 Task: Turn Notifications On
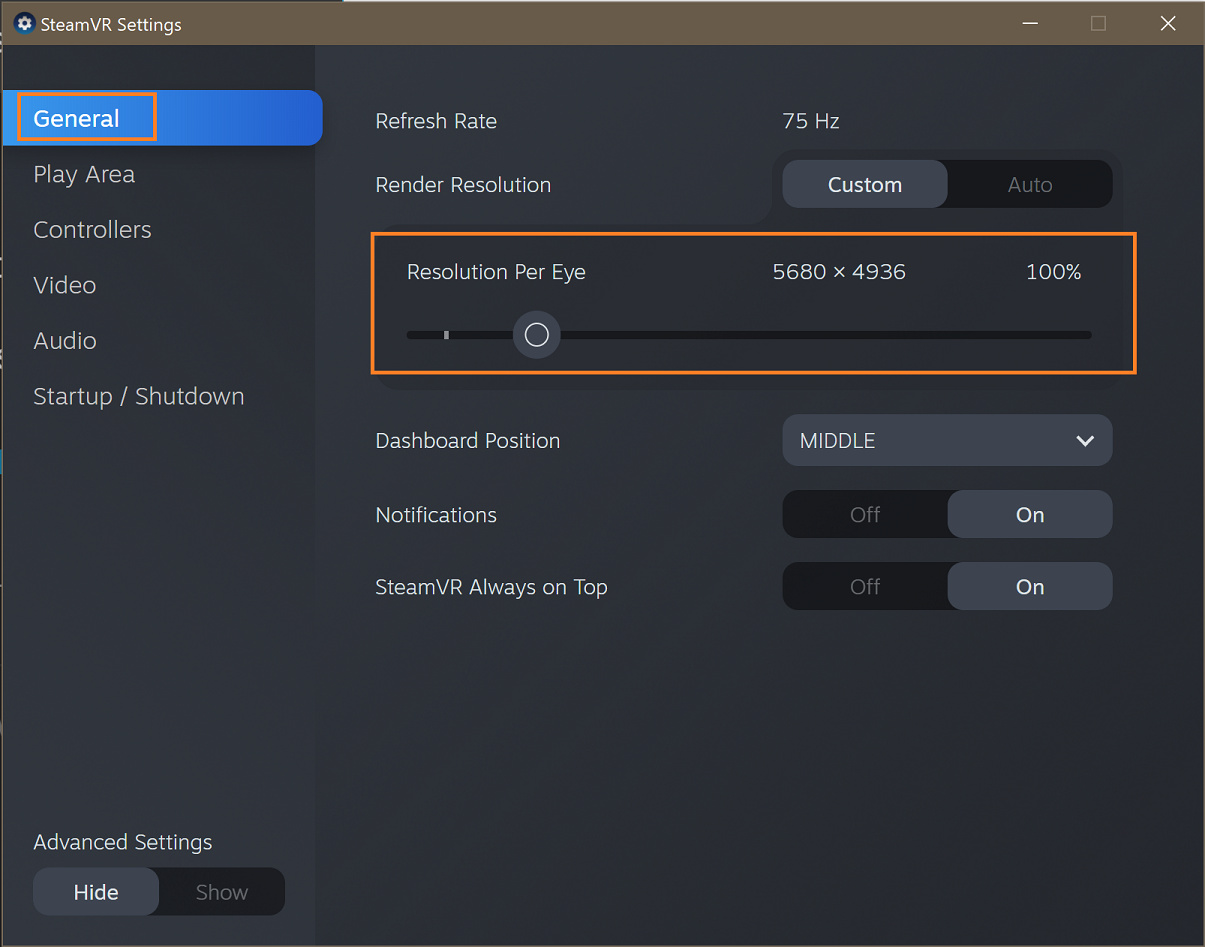[1030, 514]
